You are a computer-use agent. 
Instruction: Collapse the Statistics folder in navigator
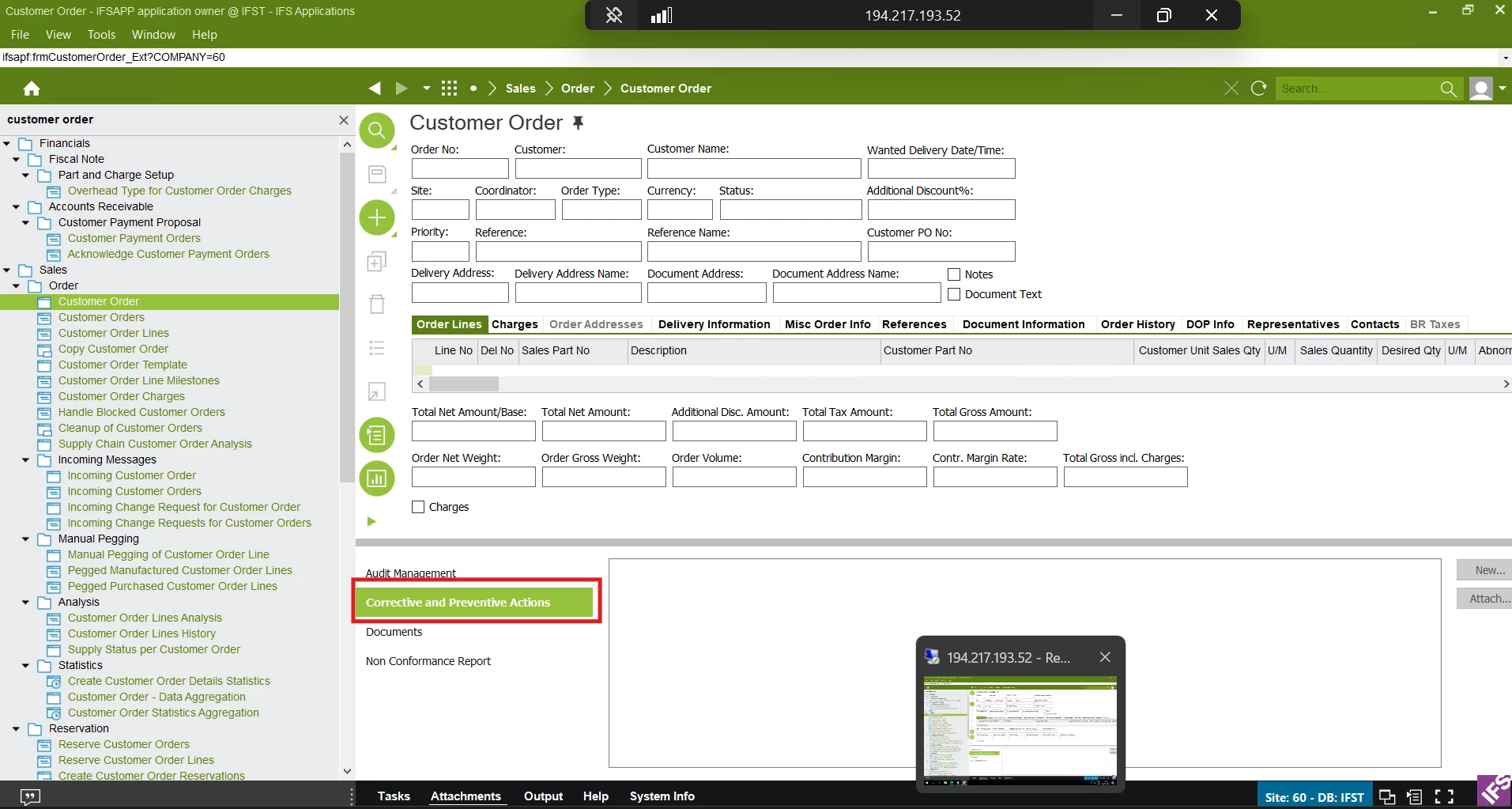tap(26, 666)
